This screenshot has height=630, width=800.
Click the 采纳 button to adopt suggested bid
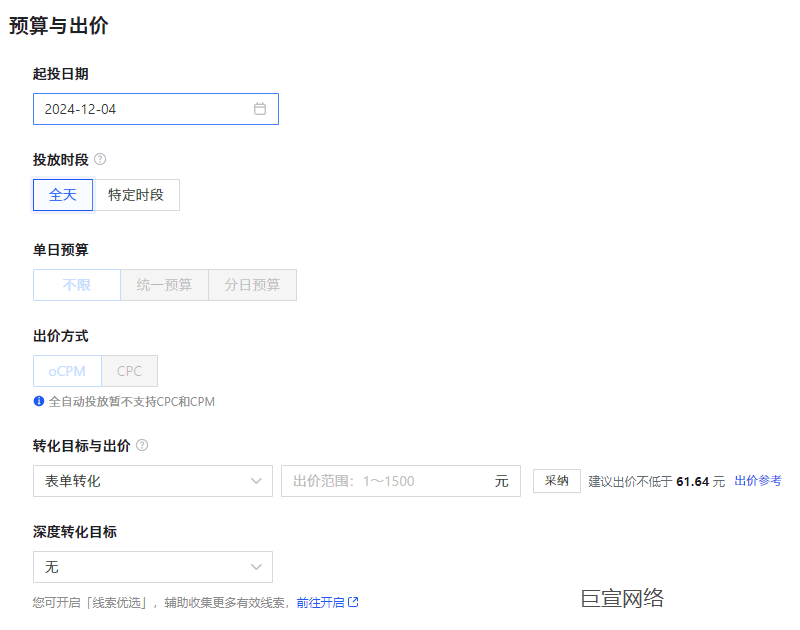556,480
